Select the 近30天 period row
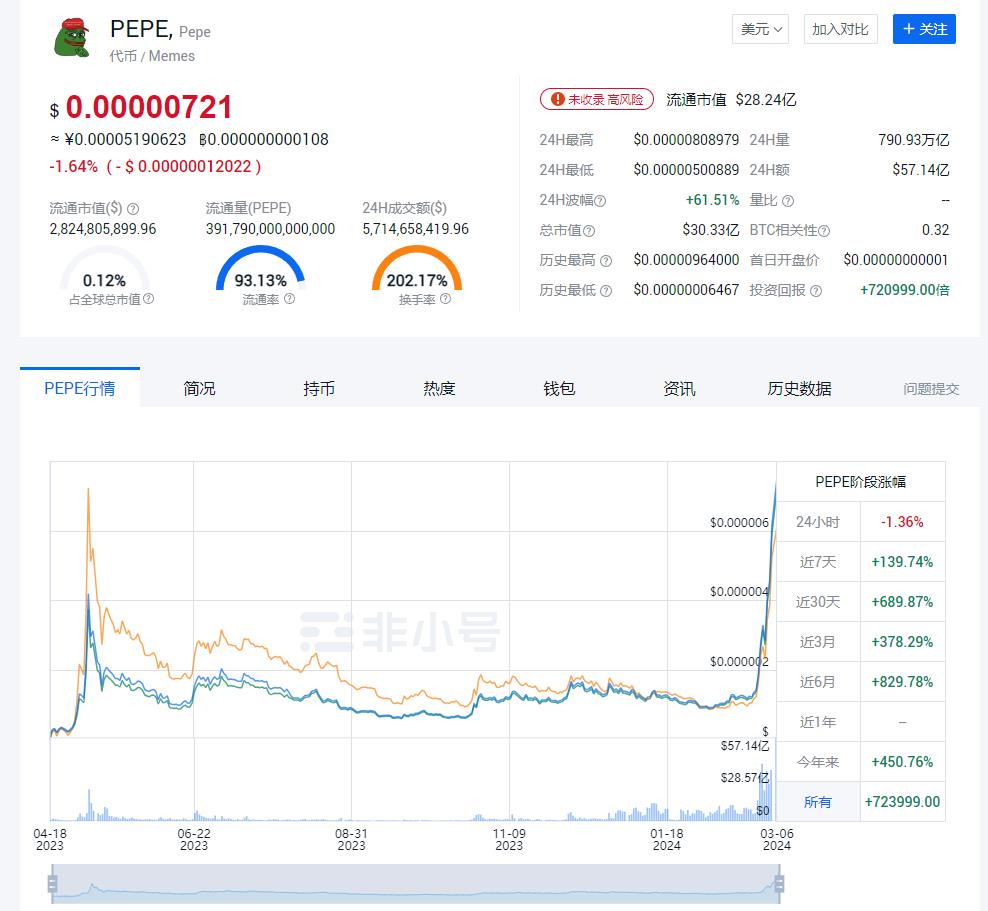The width and height of the screenshot is (988, 911). 861,602
